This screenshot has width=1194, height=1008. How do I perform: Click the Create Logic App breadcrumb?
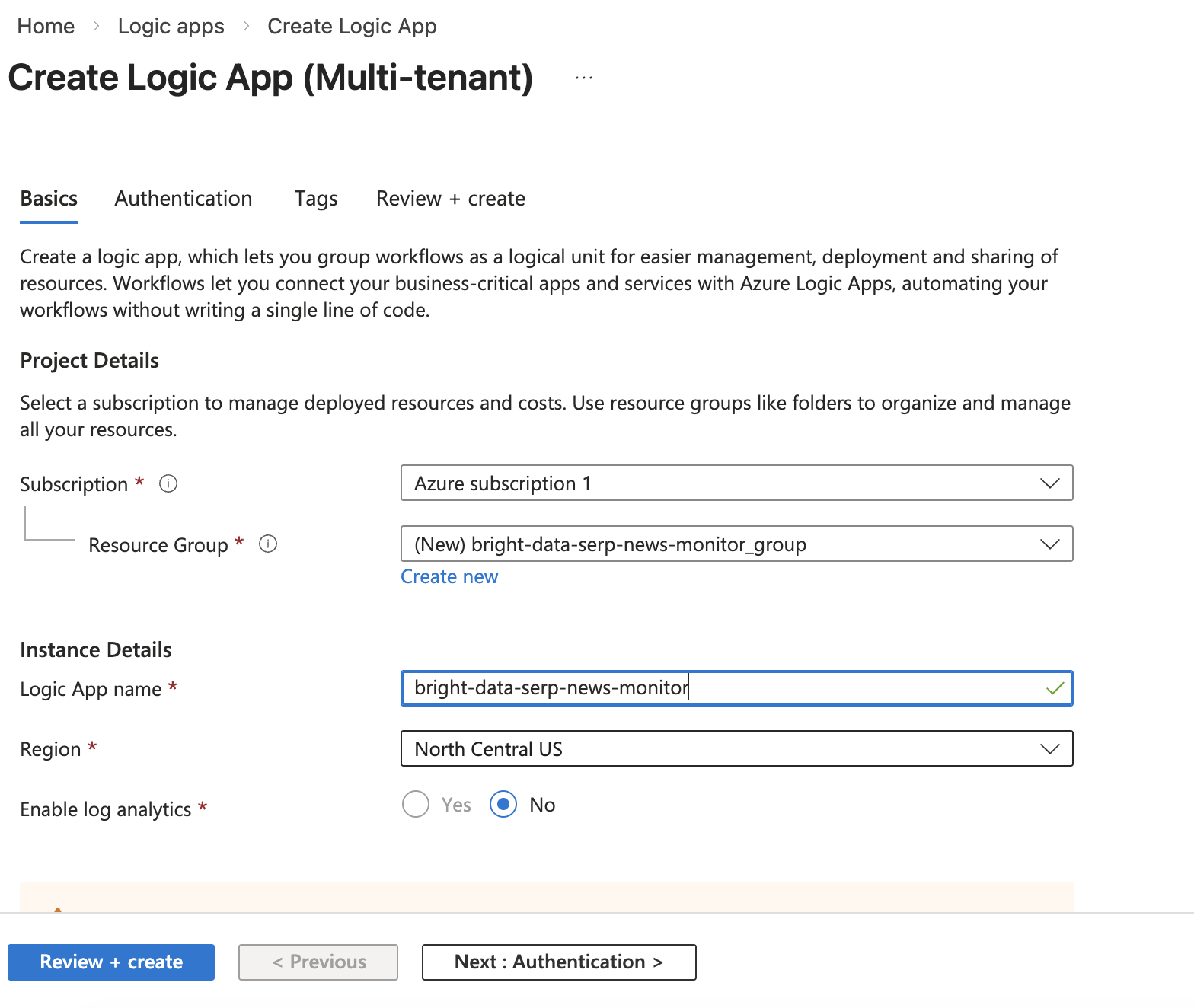click(352, 27)
